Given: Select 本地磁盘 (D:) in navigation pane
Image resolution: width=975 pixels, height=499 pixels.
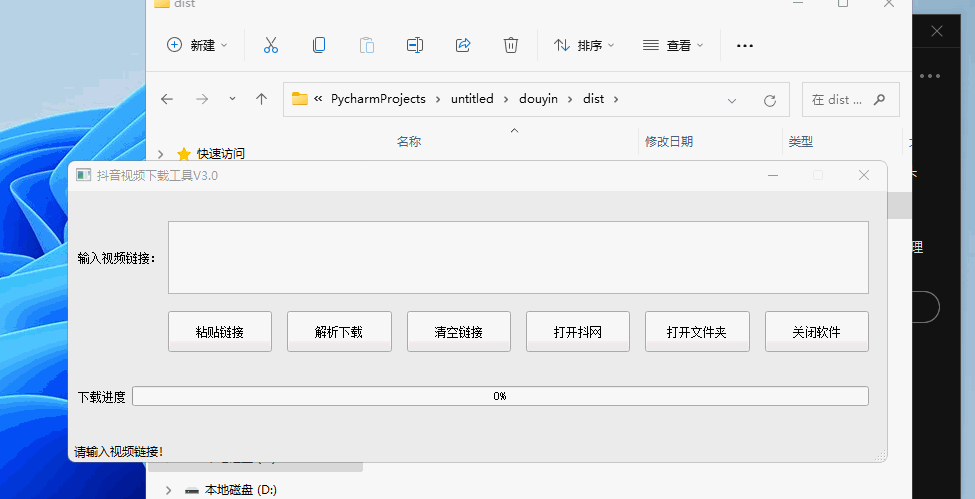Looking at the screenshot, I should coord(241,490).
